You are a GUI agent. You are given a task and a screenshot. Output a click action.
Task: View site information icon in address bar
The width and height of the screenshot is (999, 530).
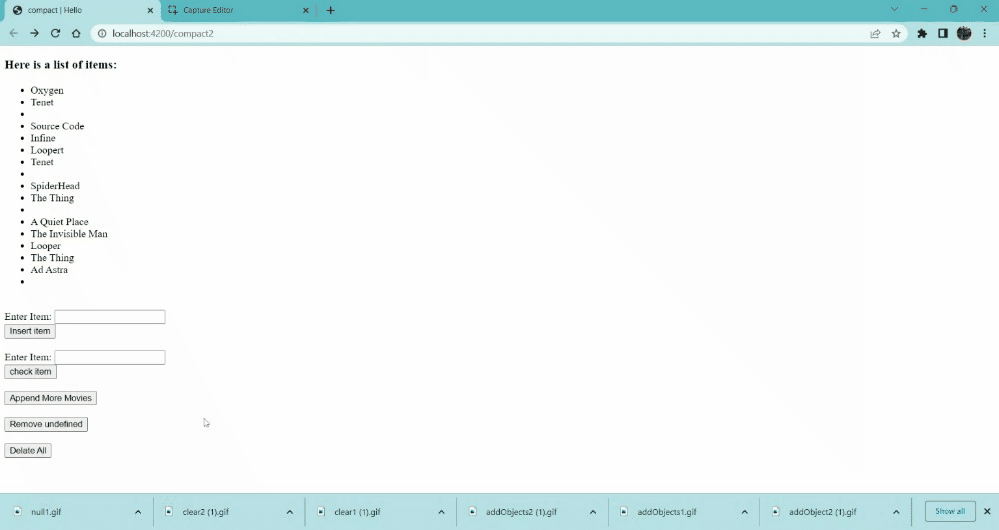click(101, 33)
